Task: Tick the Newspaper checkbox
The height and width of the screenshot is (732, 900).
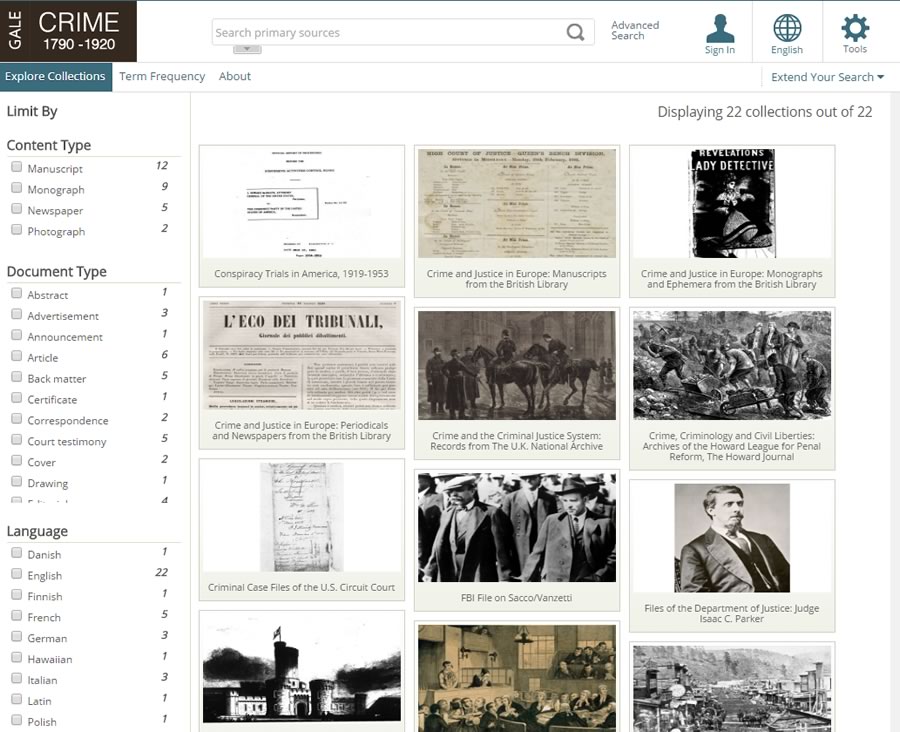Action: tap(17, 208)
